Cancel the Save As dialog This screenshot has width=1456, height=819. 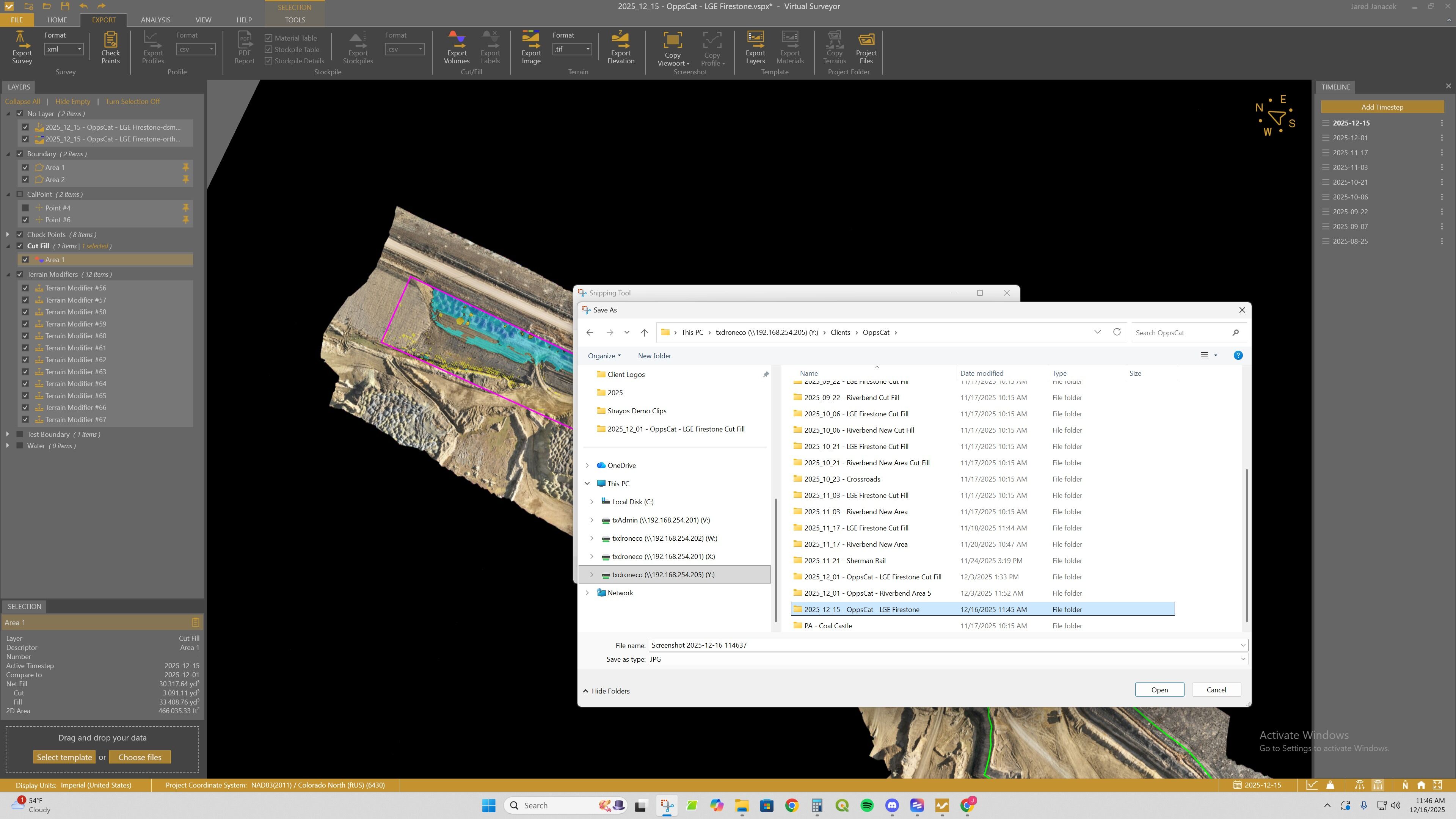coord(1216,690)
